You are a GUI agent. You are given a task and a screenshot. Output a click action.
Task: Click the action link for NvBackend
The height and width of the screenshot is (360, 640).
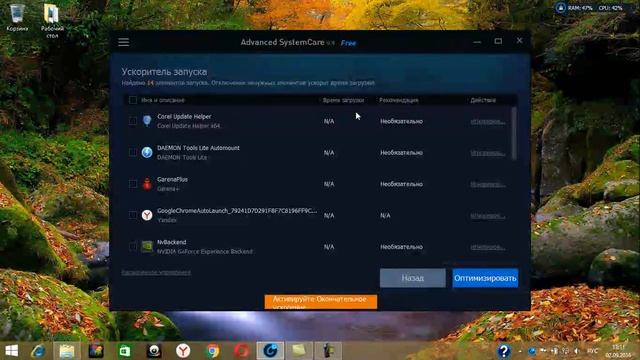488,247
